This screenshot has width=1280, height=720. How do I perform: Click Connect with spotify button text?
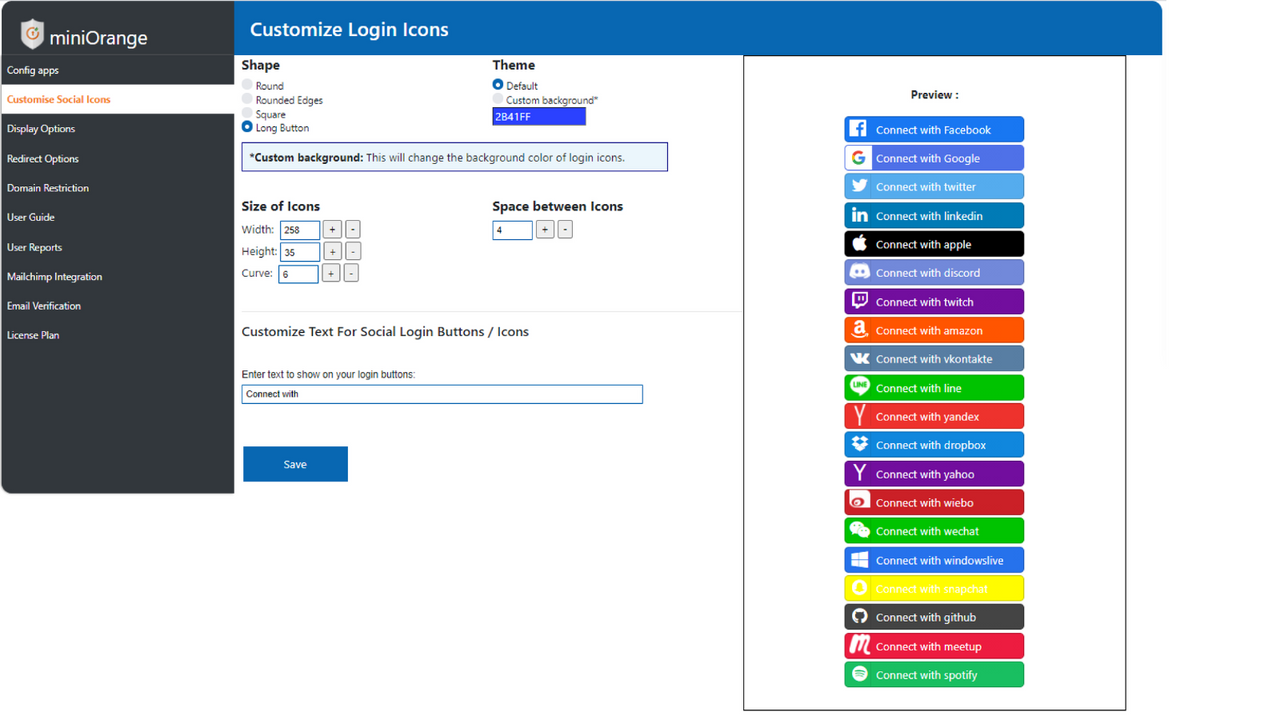point(927,675)
